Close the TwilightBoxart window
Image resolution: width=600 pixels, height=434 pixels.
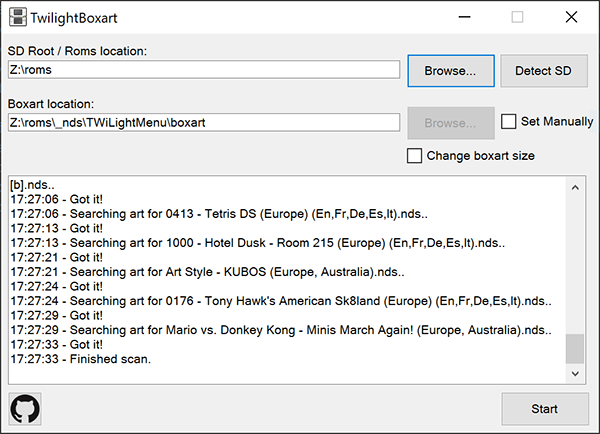[x=571, y=17]
